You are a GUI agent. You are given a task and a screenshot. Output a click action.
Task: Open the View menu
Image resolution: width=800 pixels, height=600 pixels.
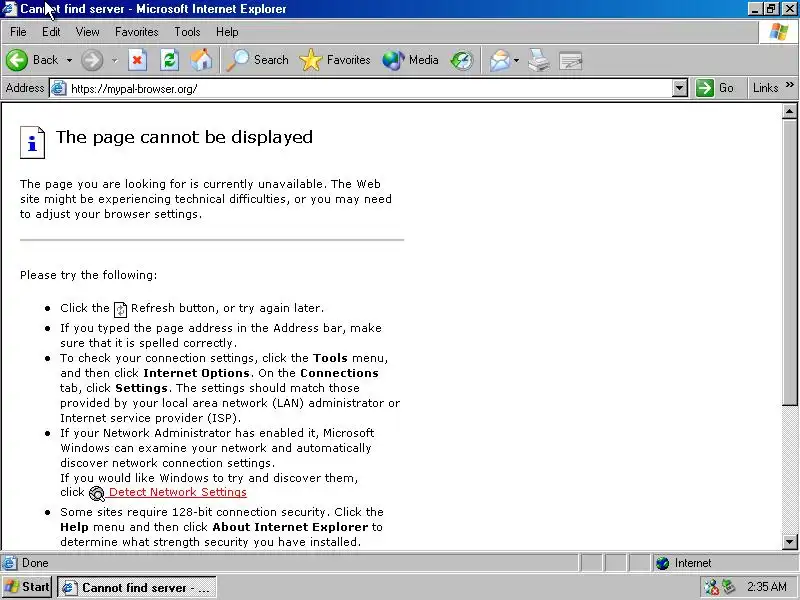(x=87, y=32)
